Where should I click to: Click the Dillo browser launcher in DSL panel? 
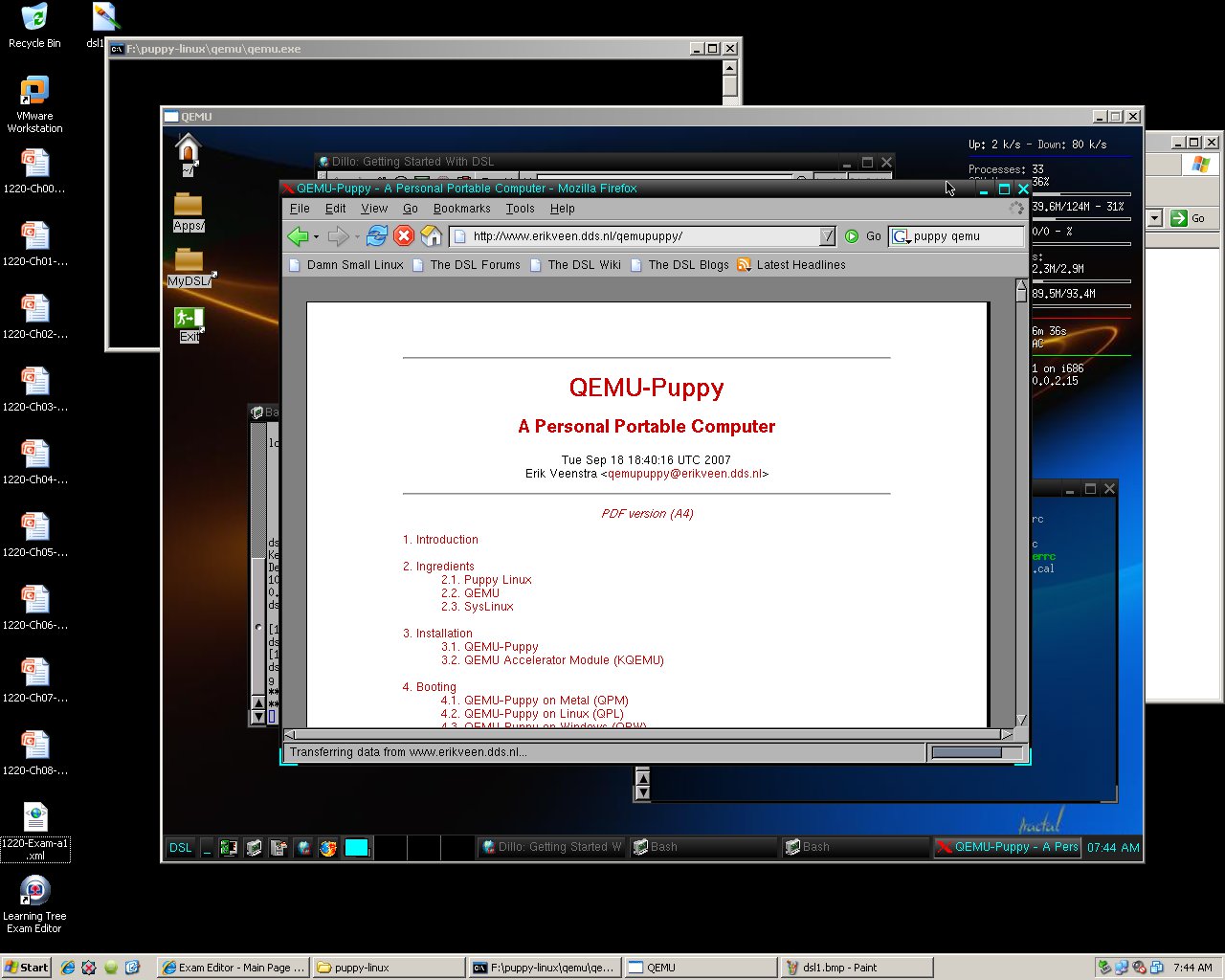[x=303, y=847]
